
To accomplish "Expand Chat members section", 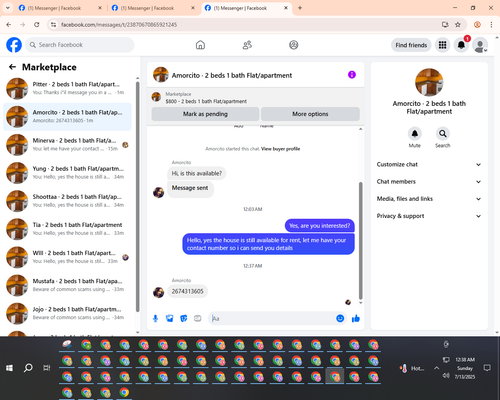I will [x=429, y=182].
